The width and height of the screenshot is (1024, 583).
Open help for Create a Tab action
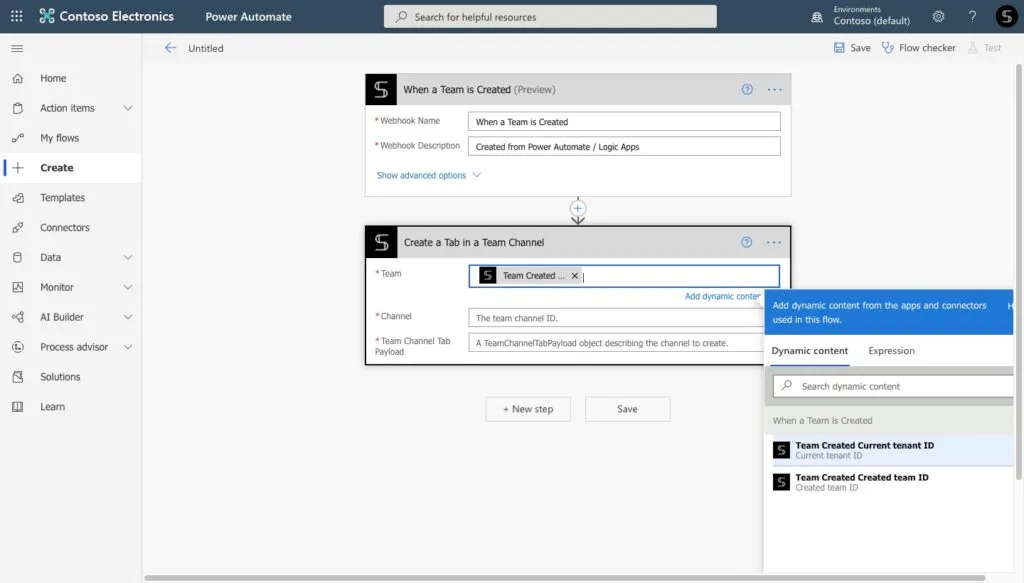click(x=746, y=242)
